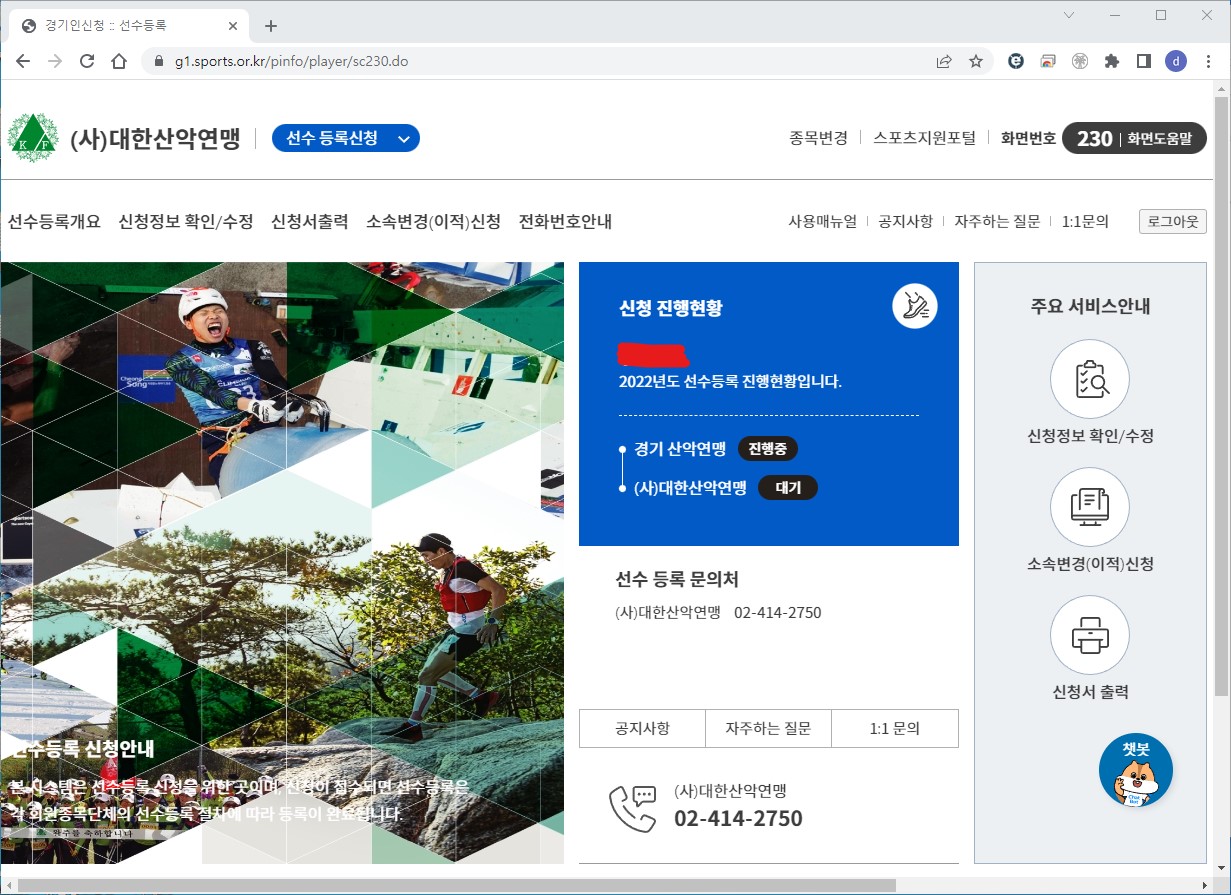Click the 스포츠지원포털 link
The image size is (1231, 895).
tap(924, 139)
